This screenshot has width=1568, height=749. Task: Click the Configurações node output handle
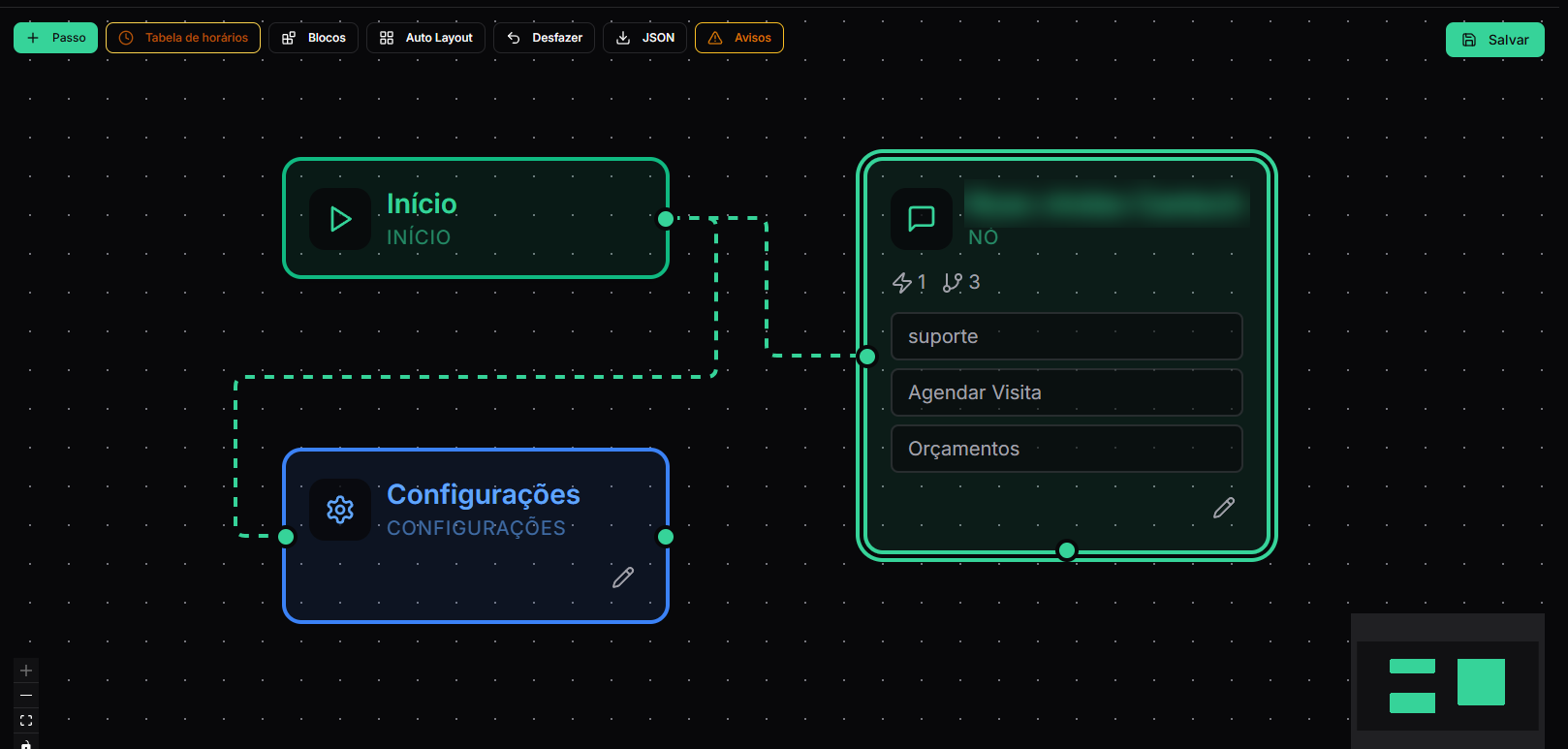coord(666,537)
